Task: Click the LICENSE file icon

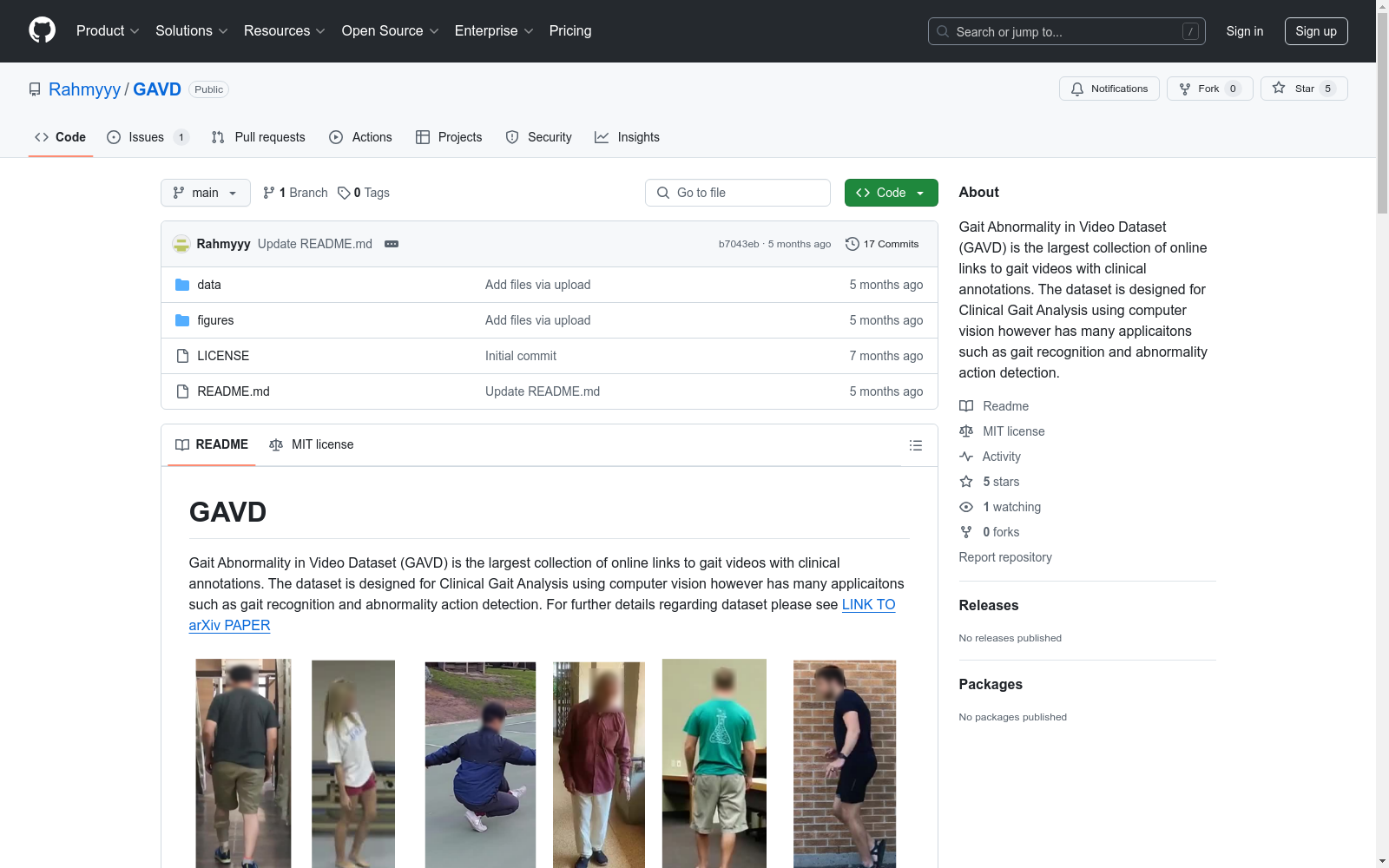Action: click(x=182, y=356)
